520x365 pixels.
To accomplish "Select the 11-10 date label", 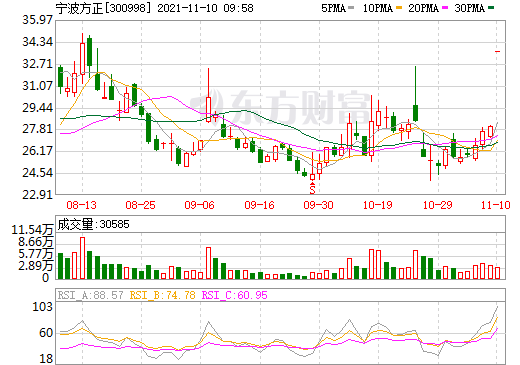I will [496, 205].
